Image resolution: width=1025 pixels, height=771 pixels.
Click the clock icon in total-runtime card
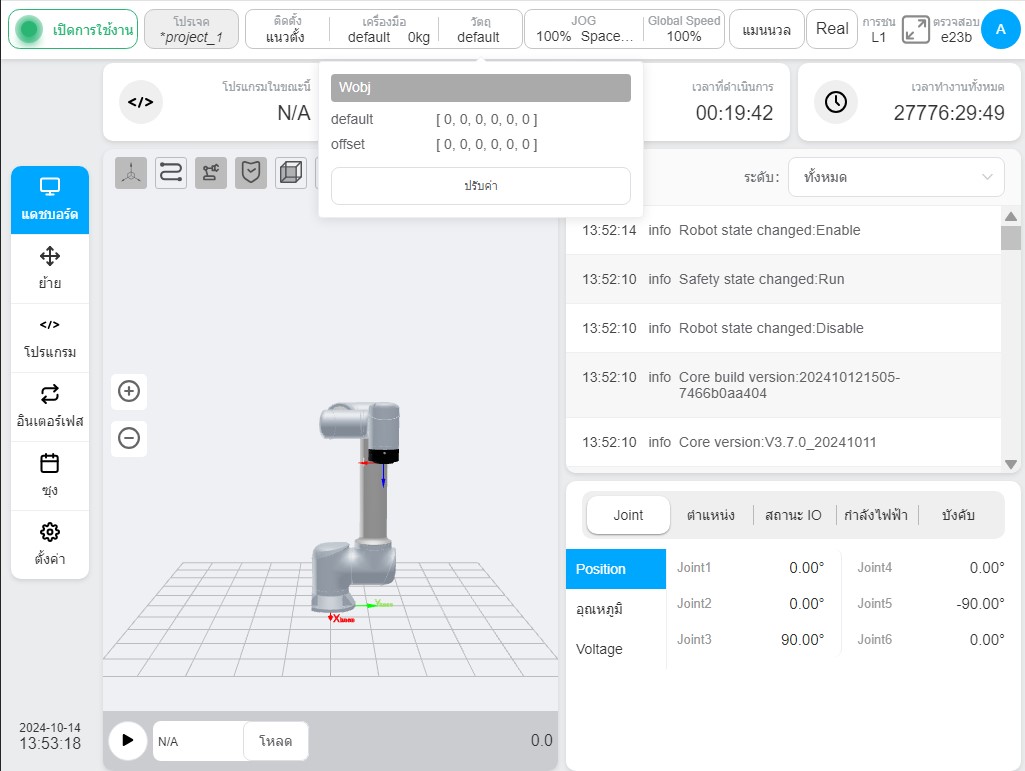[835, 102]
